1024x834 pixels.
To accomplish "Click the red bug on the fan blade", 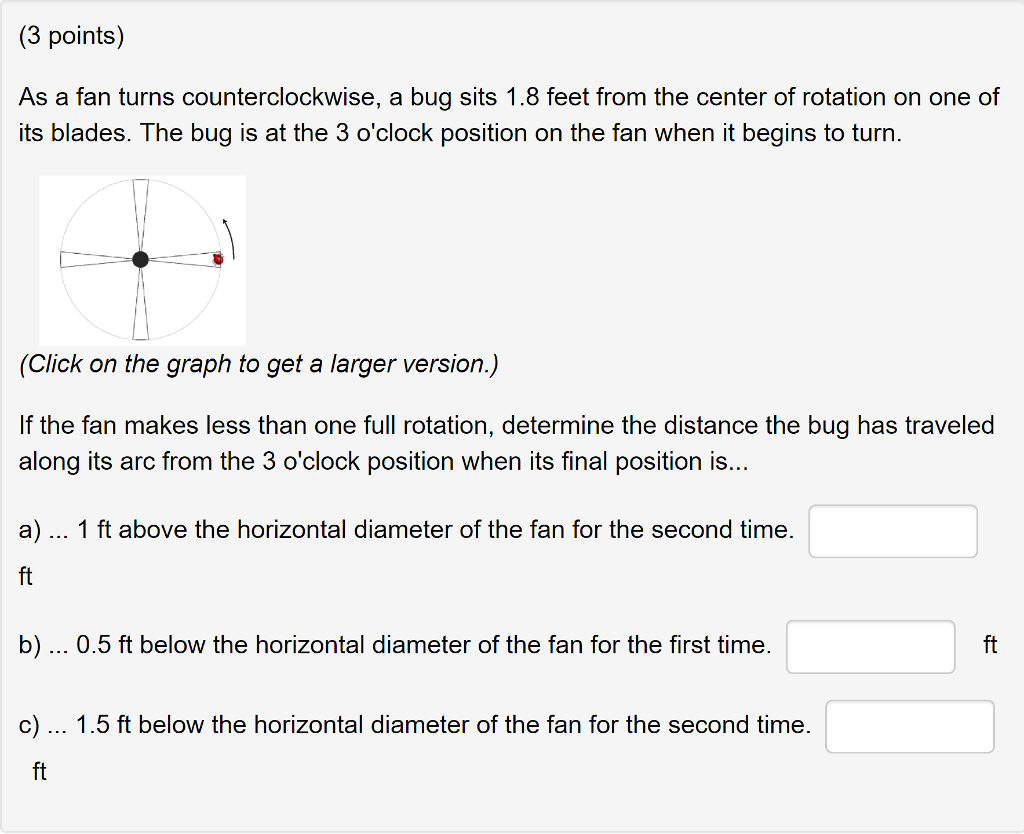I will tap(218, 260).
